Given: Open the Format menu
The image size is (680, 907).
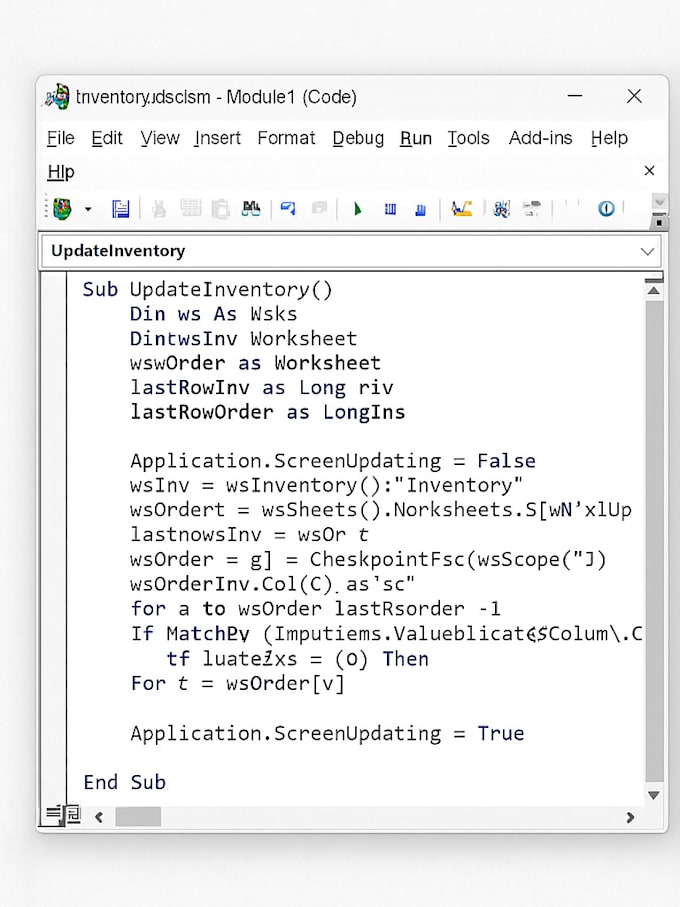Looking at the screenshot, I should [x=286, y=138].
